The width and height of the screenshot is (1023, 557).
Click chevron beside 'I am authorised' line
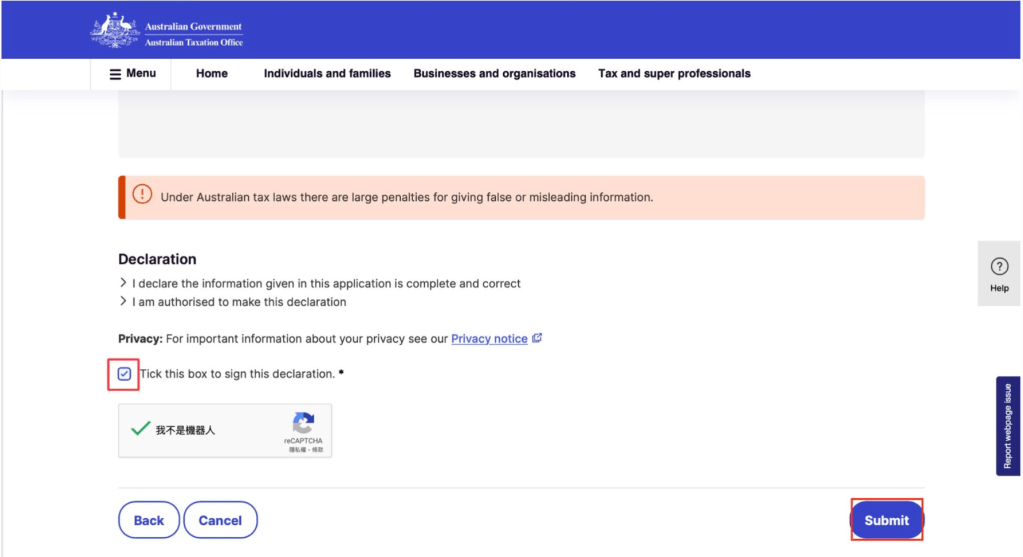coord(123,301)
